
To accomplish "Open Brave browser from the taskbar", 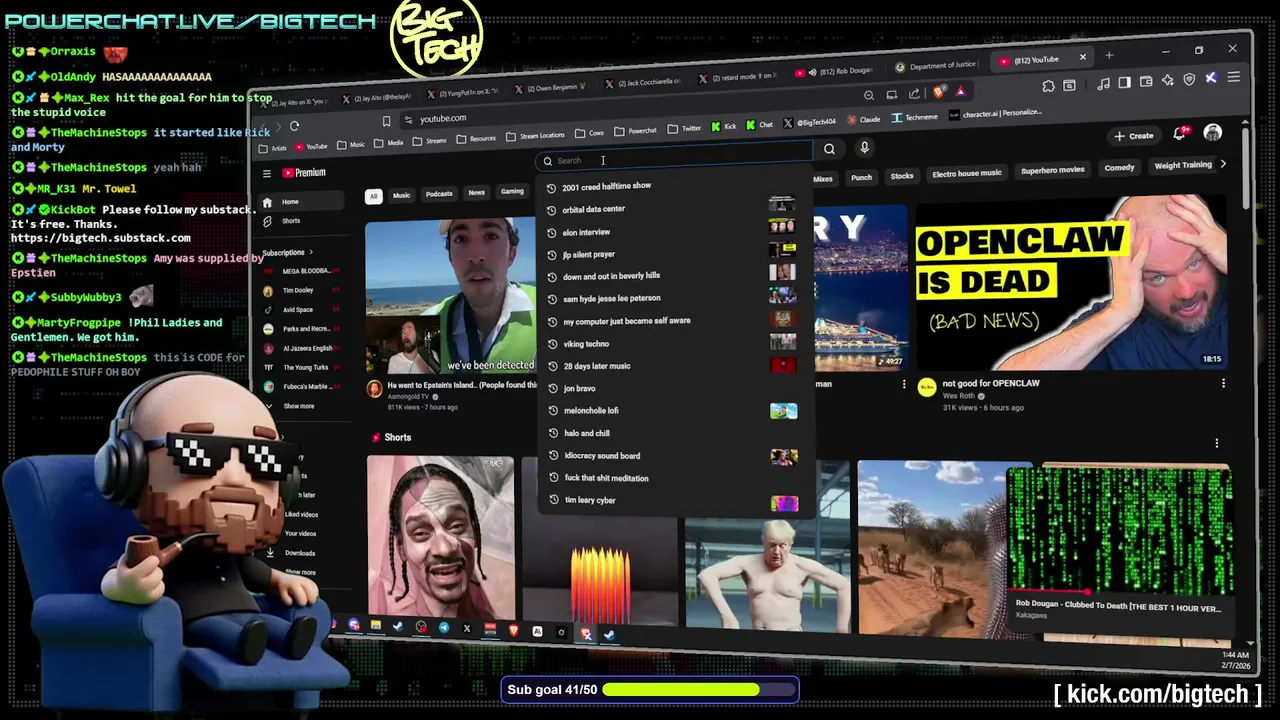I will (x=514, y=630).
